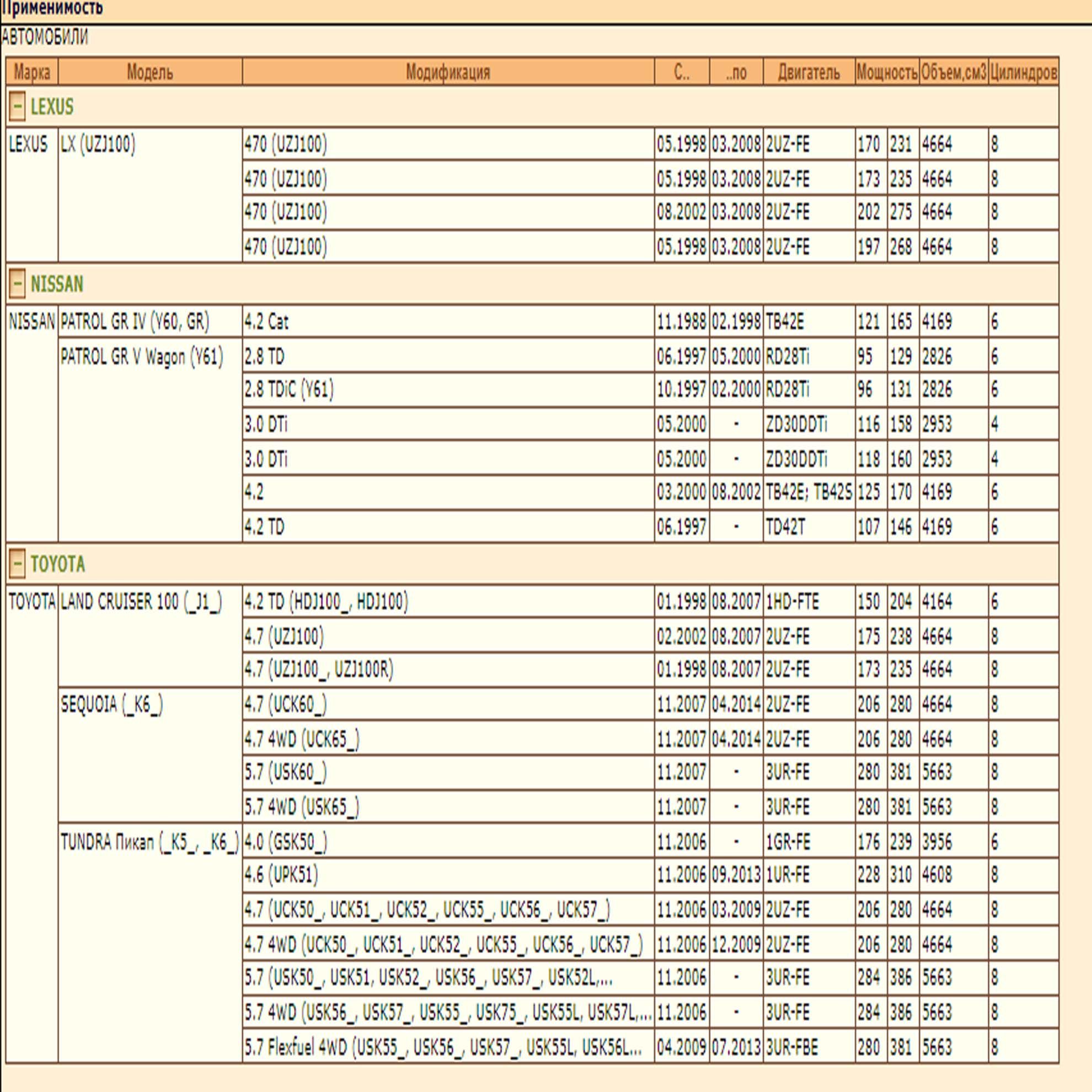Click the Объем,см3 column header
This screenshot has height=1092, width=1092.
tap(954, 72)
